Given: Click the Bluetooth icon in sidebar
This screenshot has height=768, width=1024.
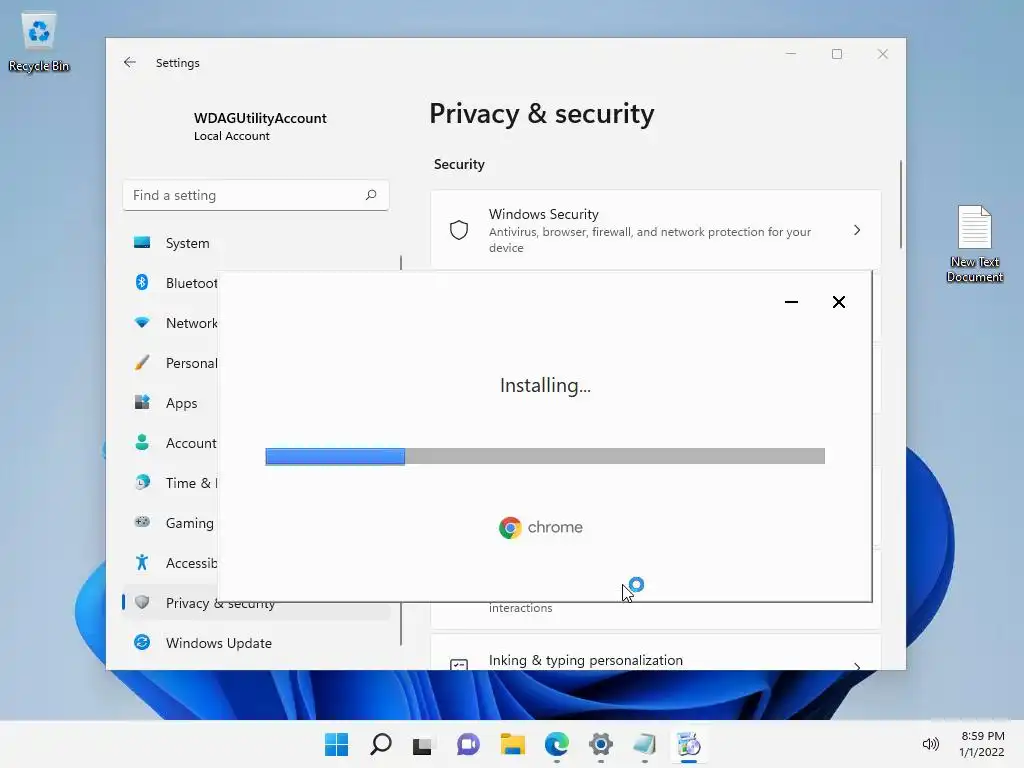Looking at the screenshot, I should click(x=142, y=282).
